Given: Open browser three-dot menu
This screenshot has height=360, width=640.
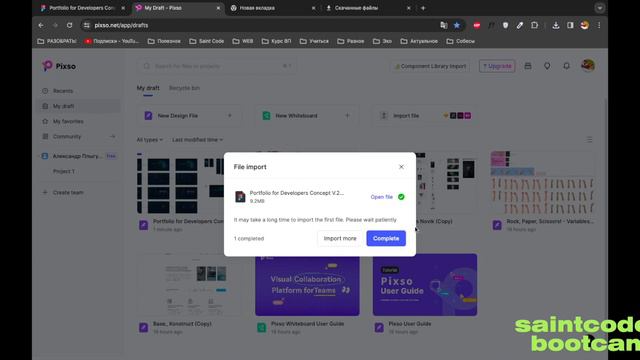Looking at the screenshot, I should tap(599, 25).
